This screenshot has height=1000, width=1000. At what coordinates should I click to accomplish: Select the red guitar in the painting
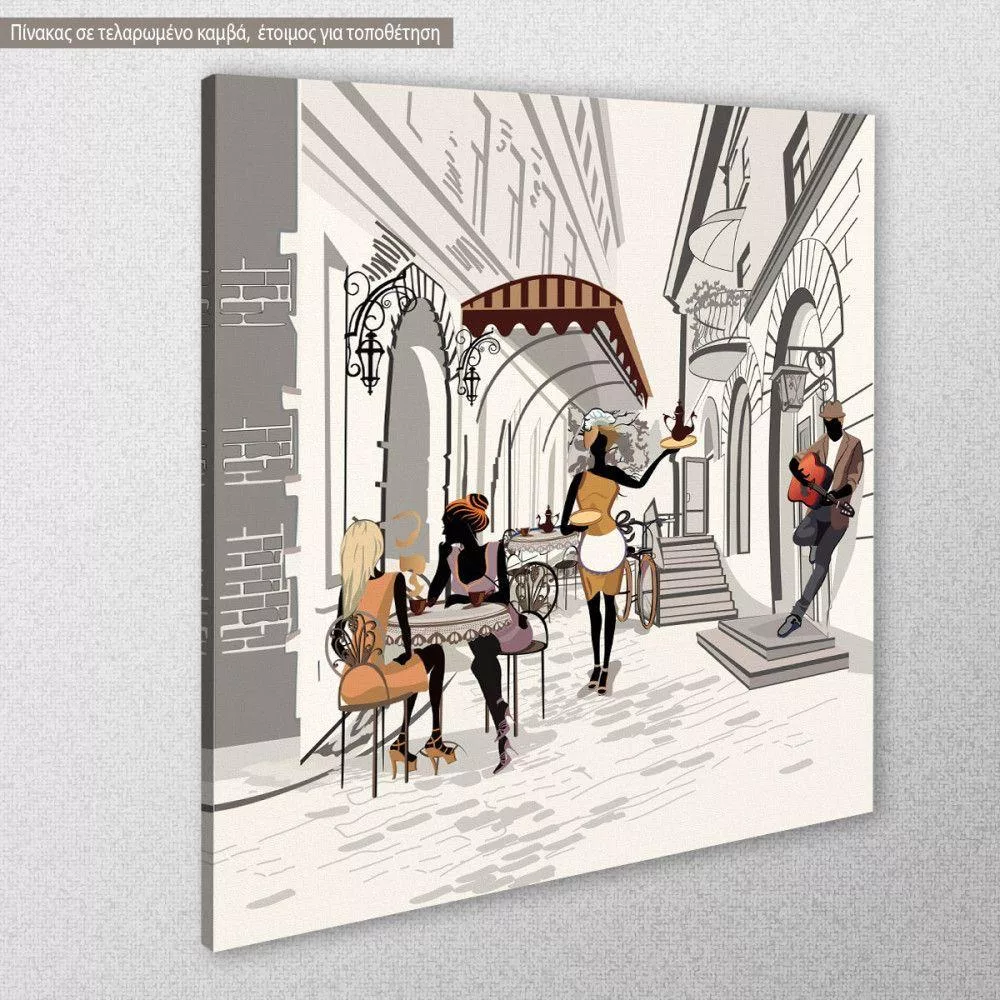[x=810, y=482]
